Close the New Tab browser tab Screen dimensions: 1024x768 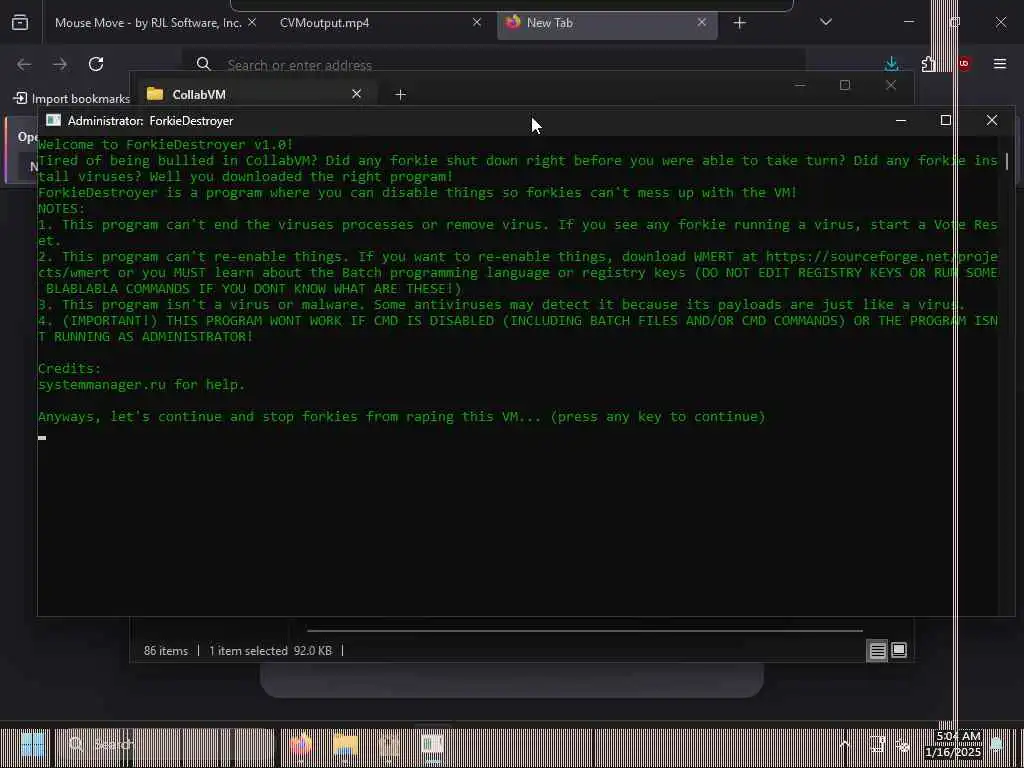(x=701, y=23)
